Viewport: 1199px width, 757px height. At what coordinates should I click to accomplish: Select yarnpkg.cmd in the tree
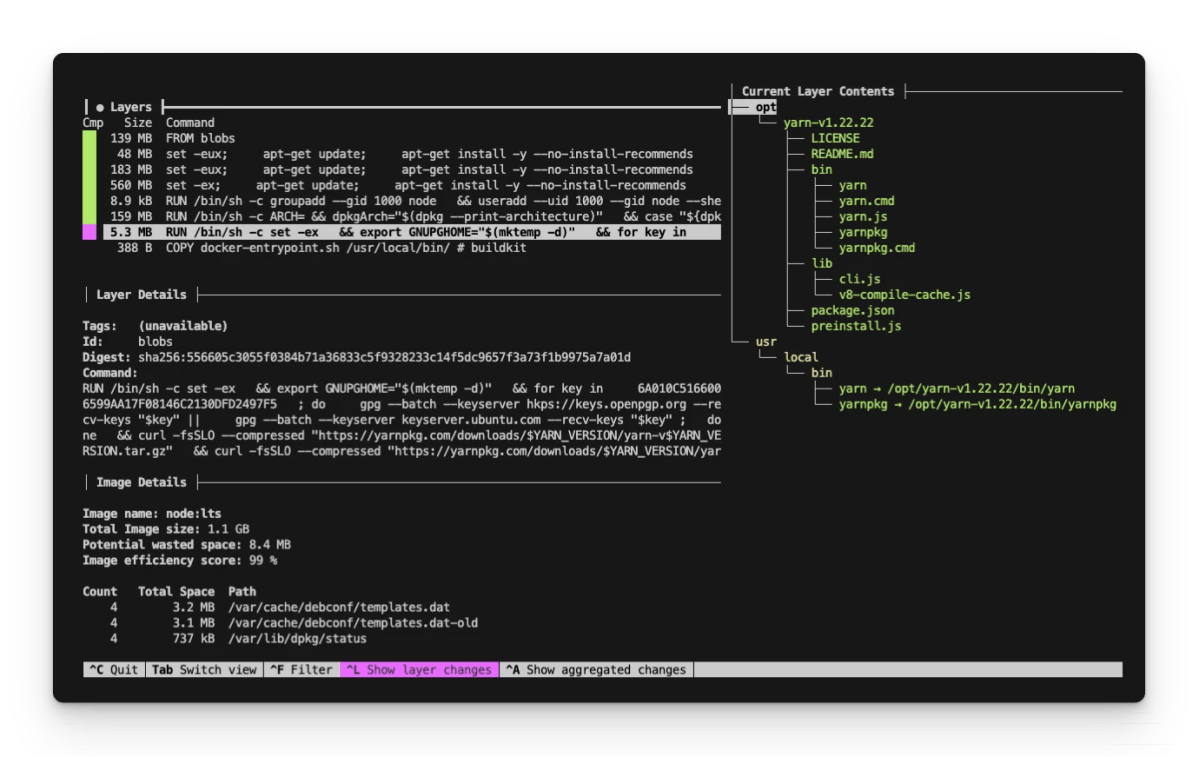876,248
